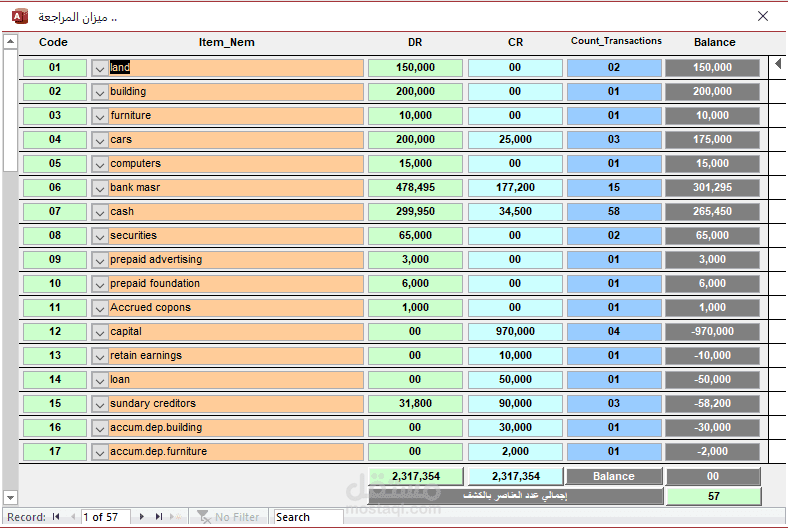Screen dimensions: 788x528
Task: Expand the capital item dropdown
Action: 100,332
